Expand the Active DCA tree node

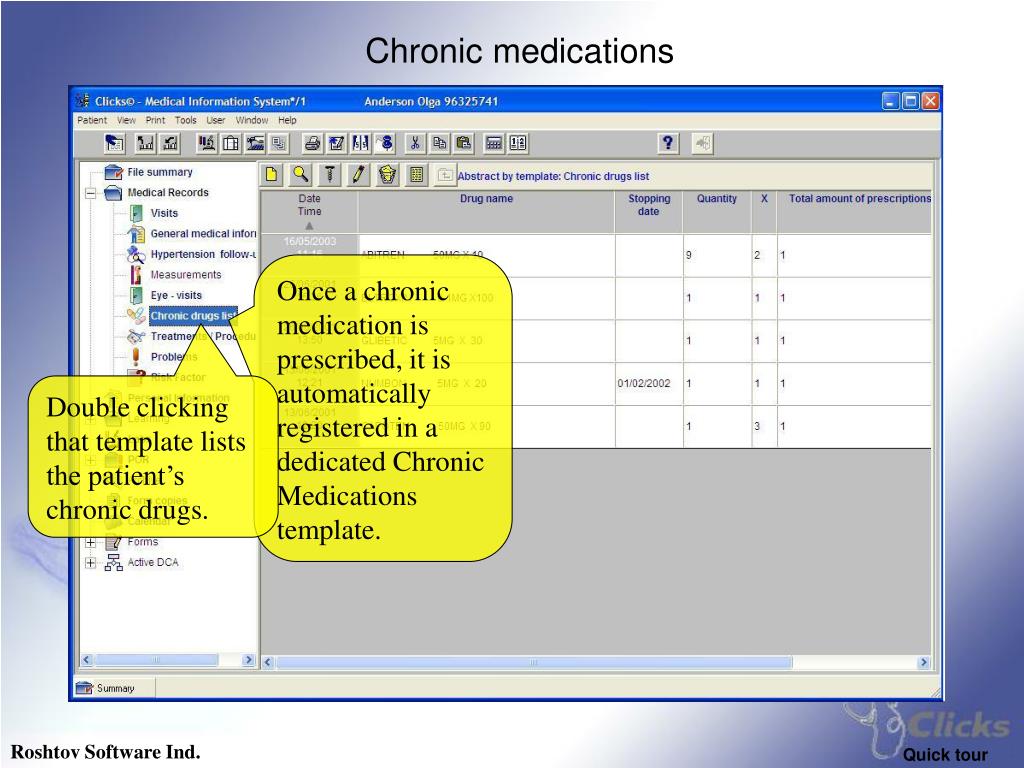point(90,563)
